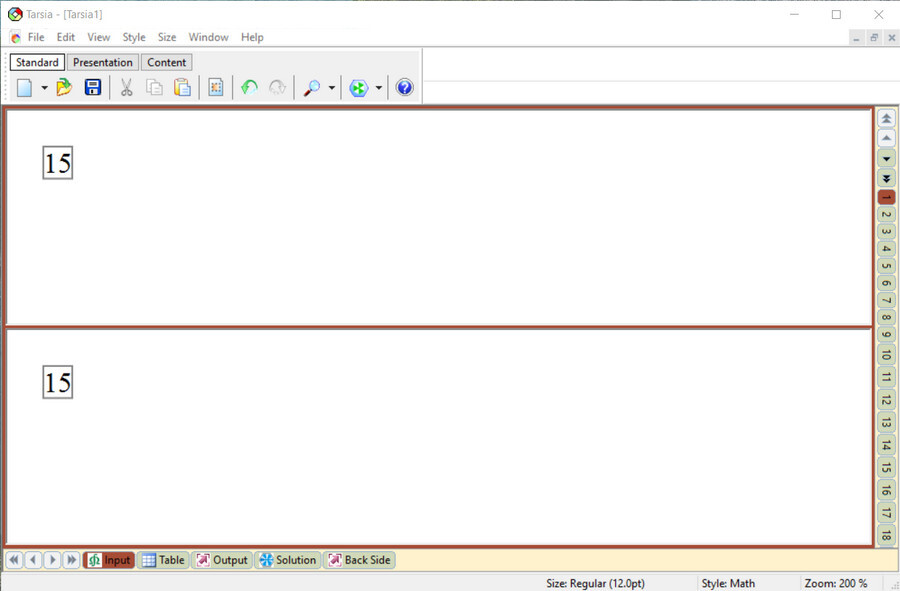Screen dimensions: 900x591
Task: Click Zoom: 200 % in status bar
Action: coord(836,584)
